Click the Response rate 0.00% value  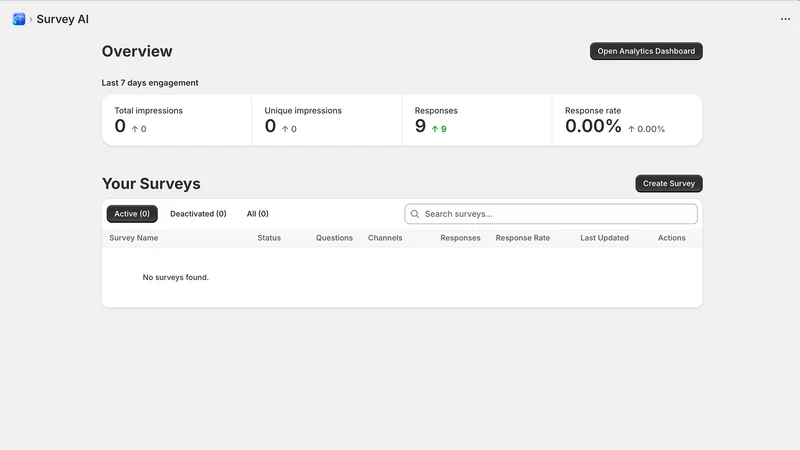click(x=593, y=126)
